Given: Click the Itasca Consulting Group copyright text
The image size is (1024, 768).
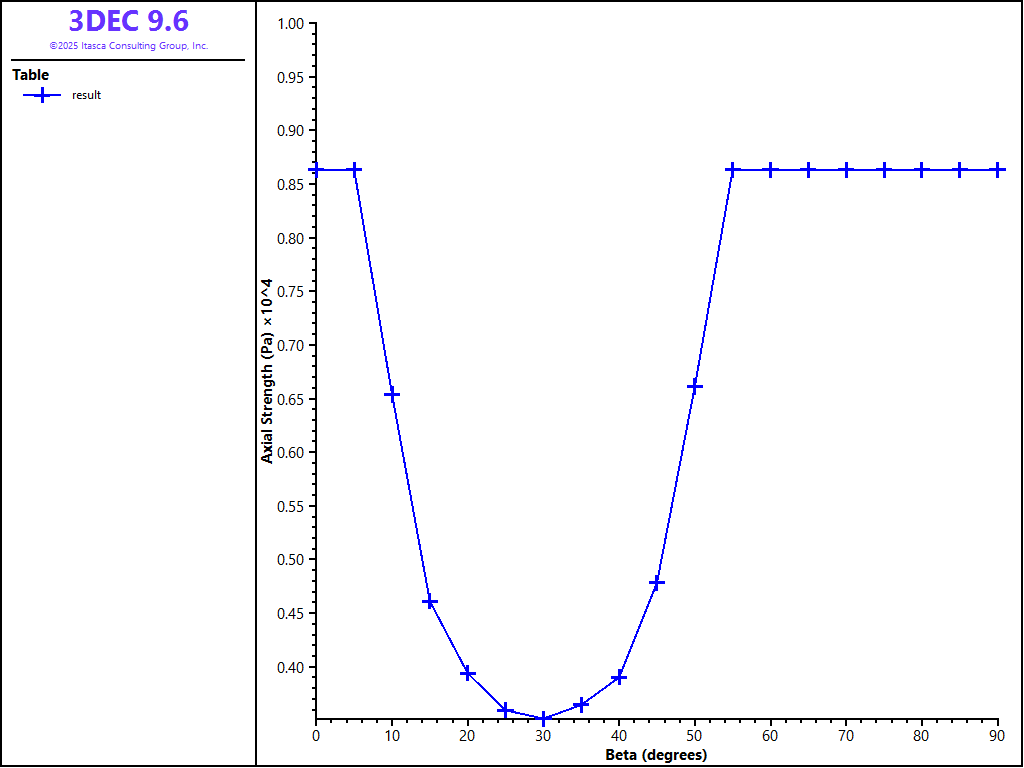Looking at the screenshot, I should point(128,46).
